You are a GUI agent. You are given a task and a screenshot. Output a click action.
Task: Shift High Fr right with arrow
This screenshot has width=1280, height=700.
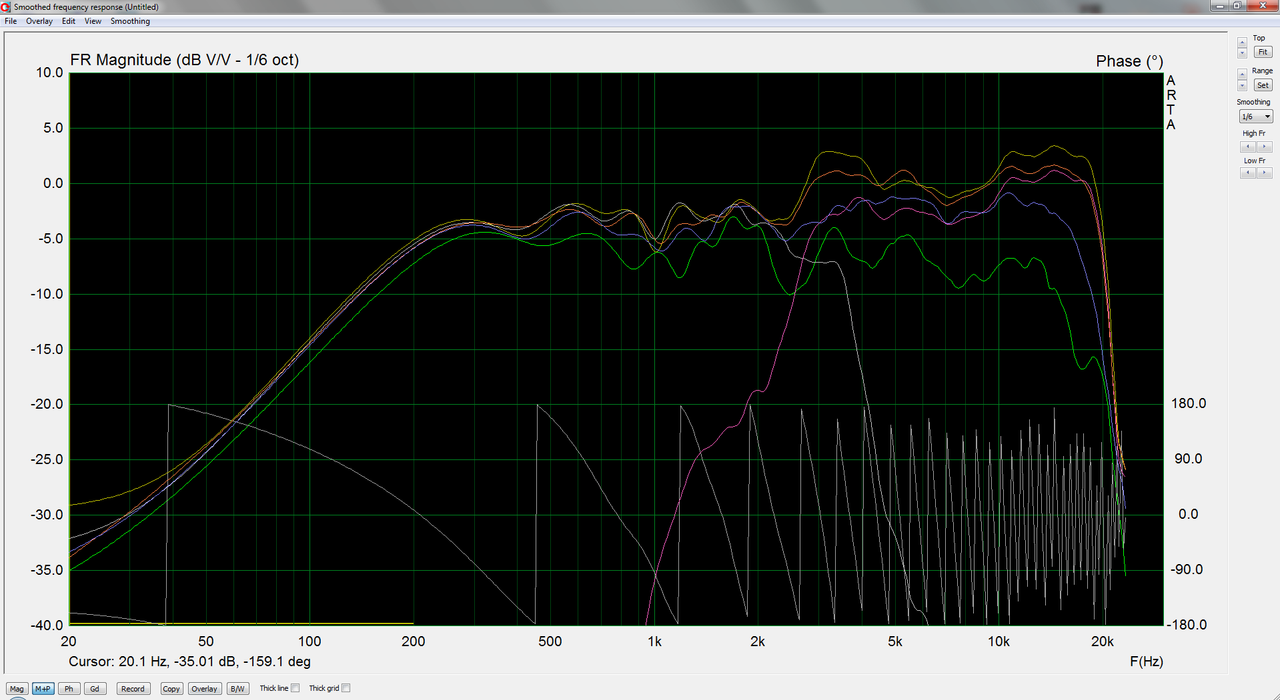[1264, 147]
